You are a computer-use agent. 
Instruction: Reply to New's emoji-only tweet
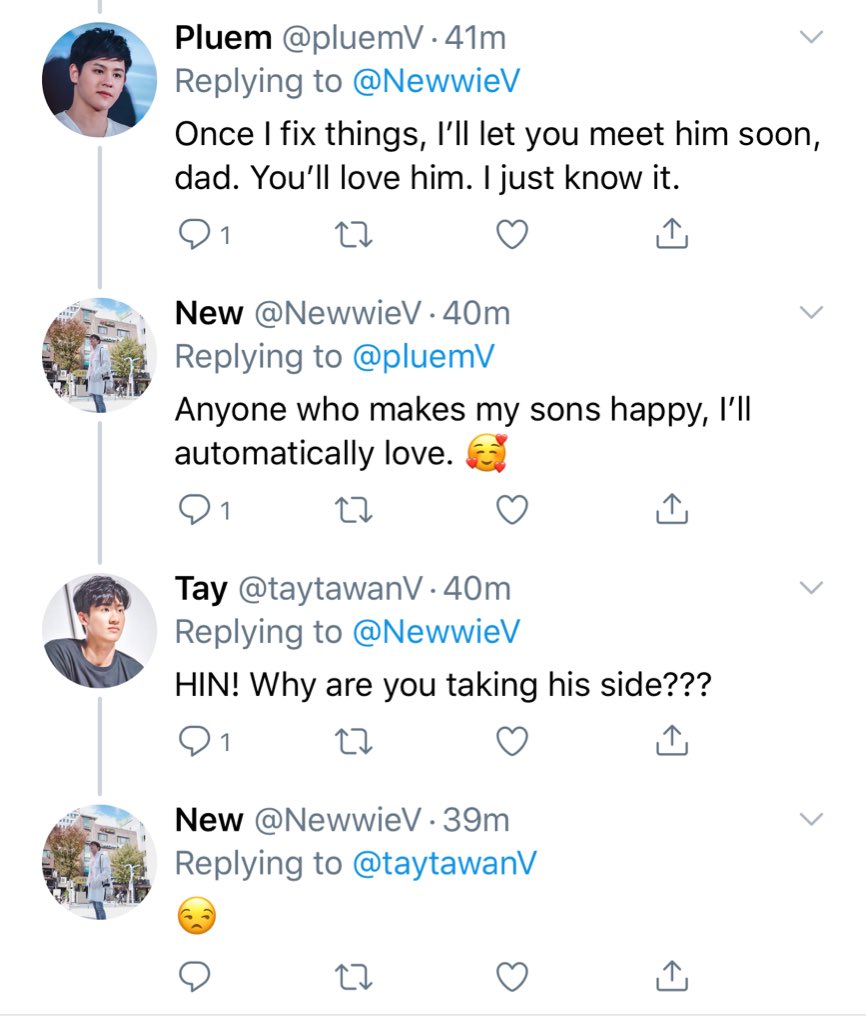point(191,973)
